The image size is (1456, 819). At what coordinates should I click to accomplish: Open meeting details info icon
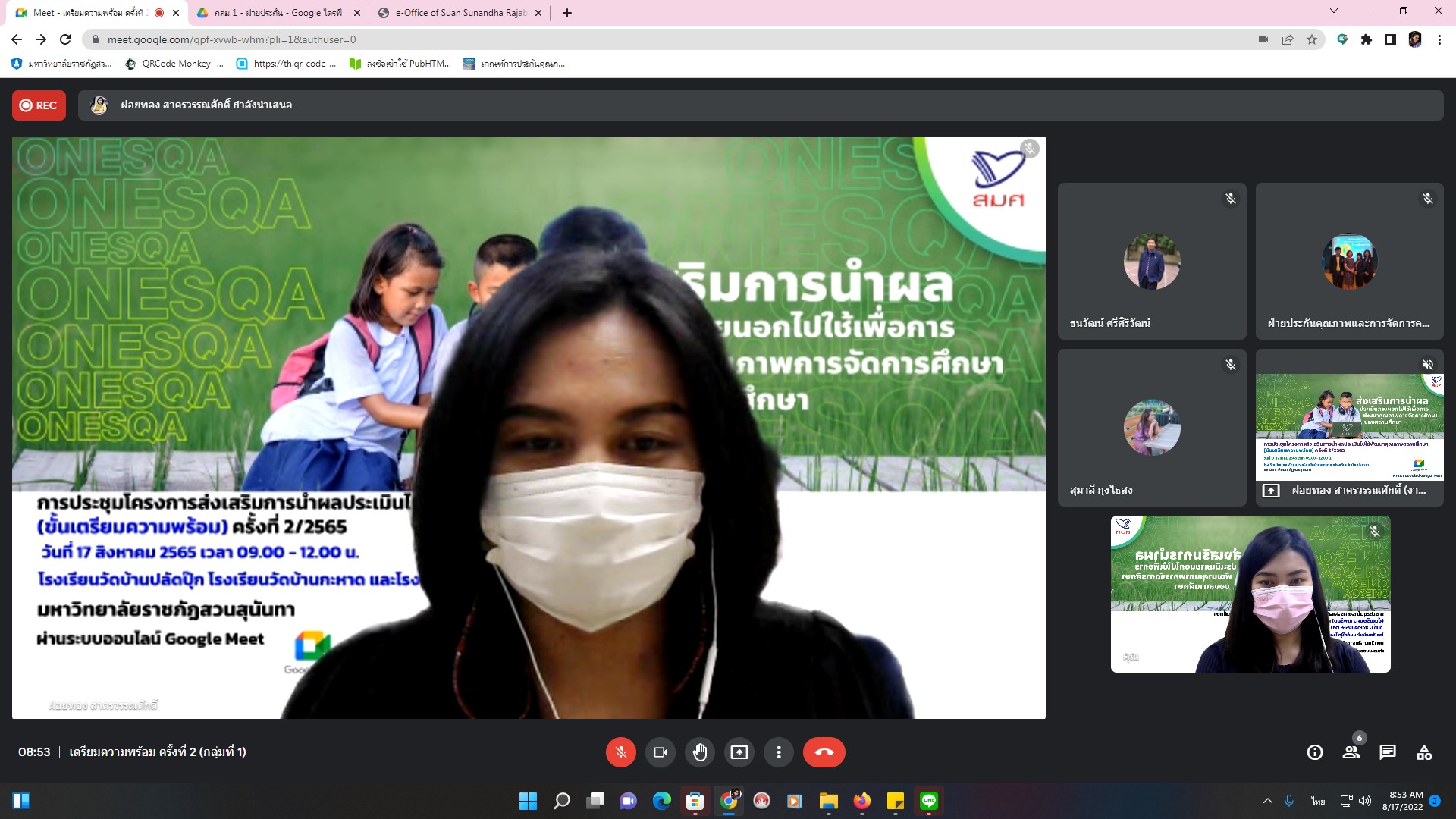click(x=1315, y=752)
